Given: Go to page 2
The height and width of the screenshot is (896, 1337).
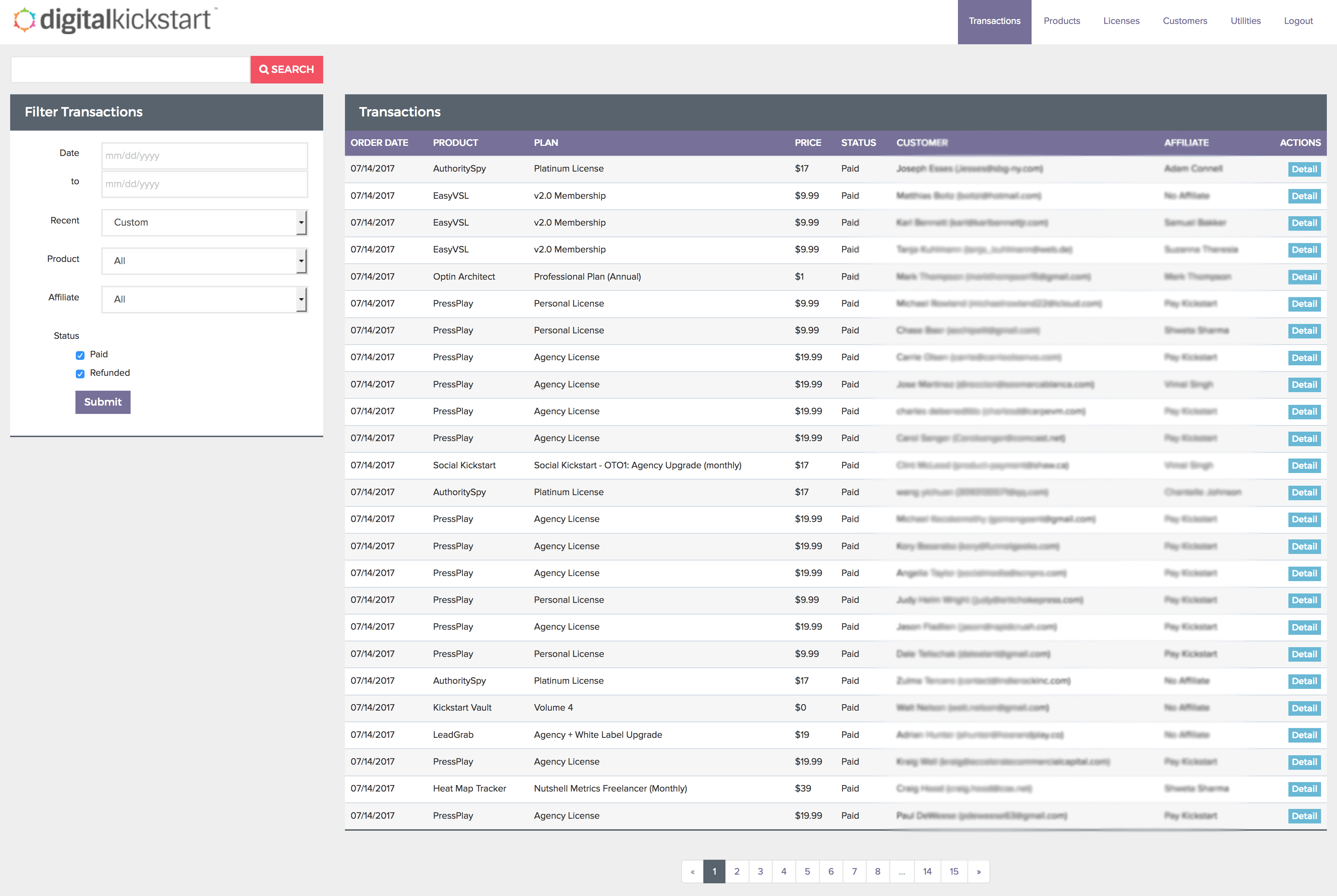Looking at the screenshot, I should point(737,871).
